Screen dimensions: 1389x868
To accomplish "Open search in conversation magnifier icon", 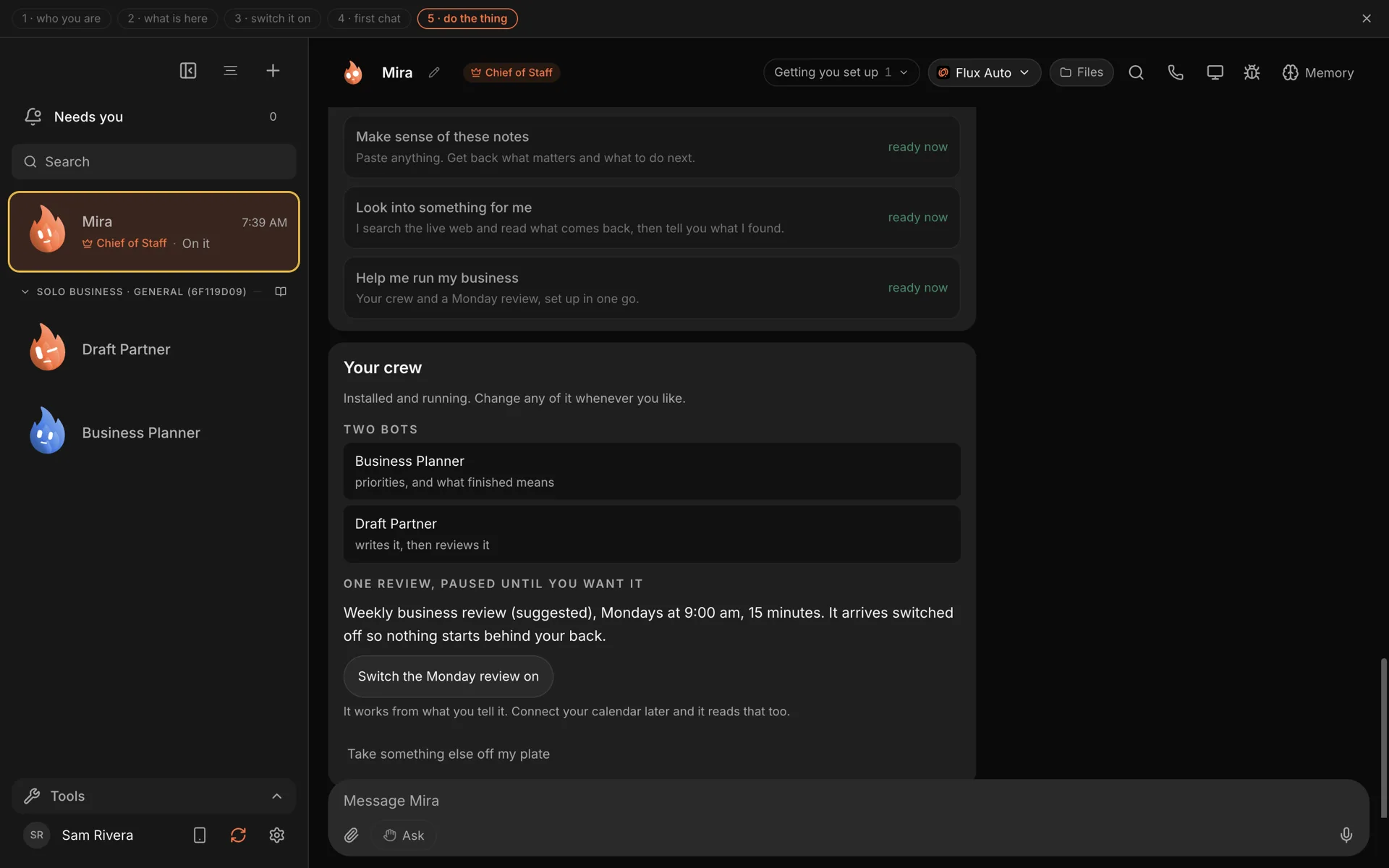I will 1136,72.
